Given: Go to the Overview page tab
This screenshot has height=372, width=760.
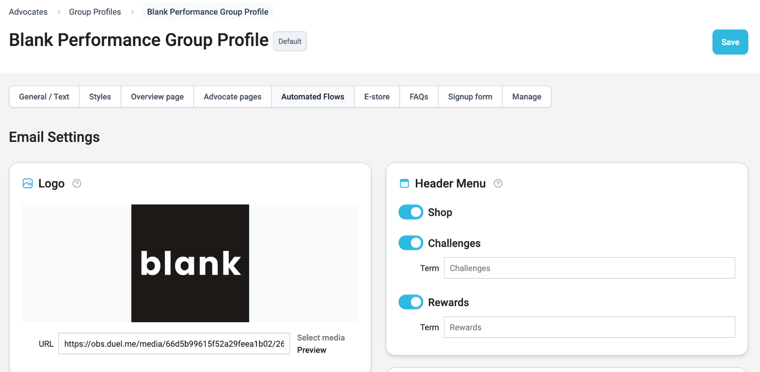Looking at the screenshot, I should [x=157, y=97].
